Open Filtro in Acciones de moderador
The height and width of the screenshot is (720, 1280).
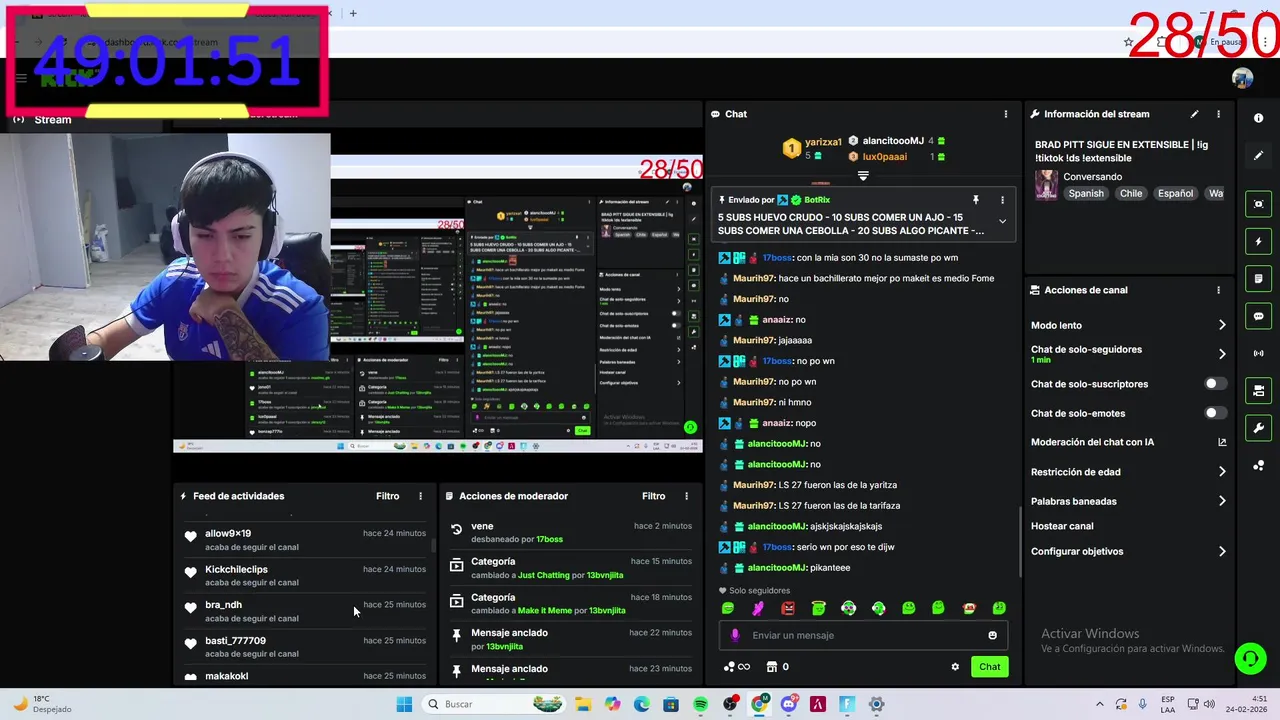(653, 496)
